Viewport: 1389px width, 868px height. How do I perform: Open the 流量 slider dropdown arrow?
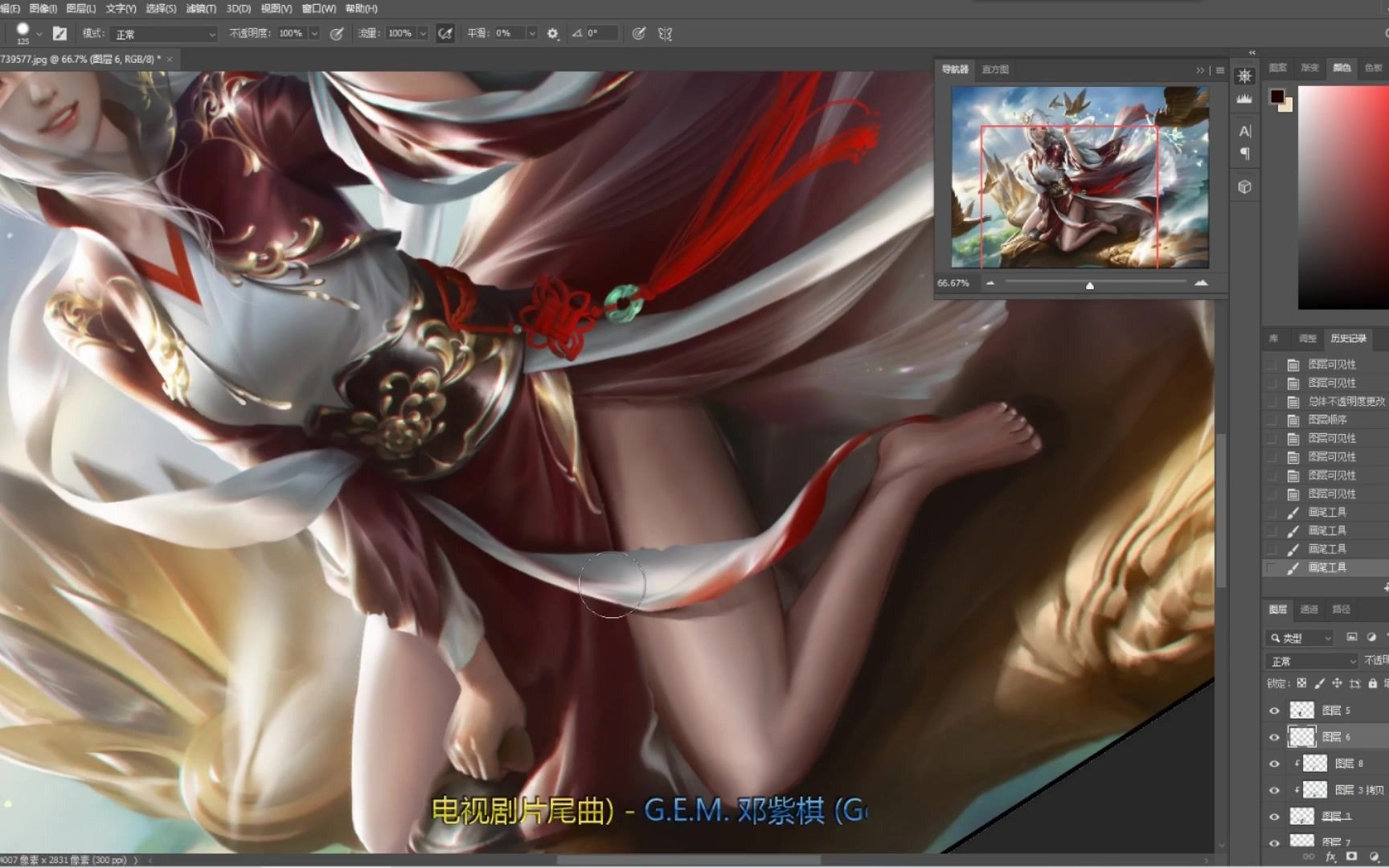point(423,34)
